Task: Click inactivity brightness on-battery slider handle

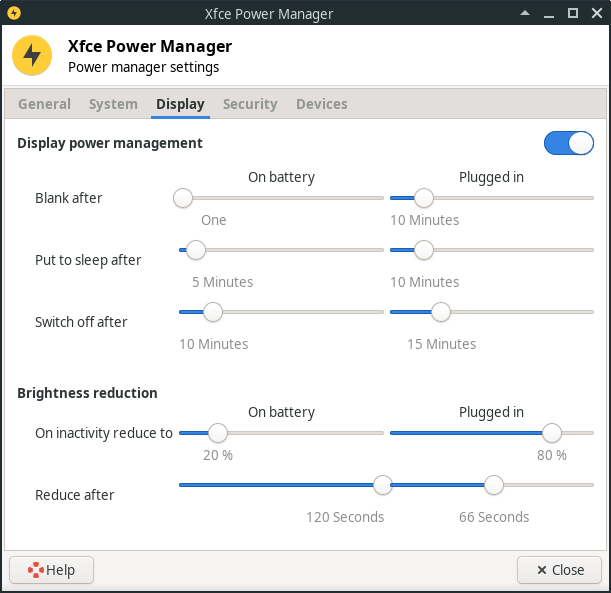Action: click(x=218, y=433)
